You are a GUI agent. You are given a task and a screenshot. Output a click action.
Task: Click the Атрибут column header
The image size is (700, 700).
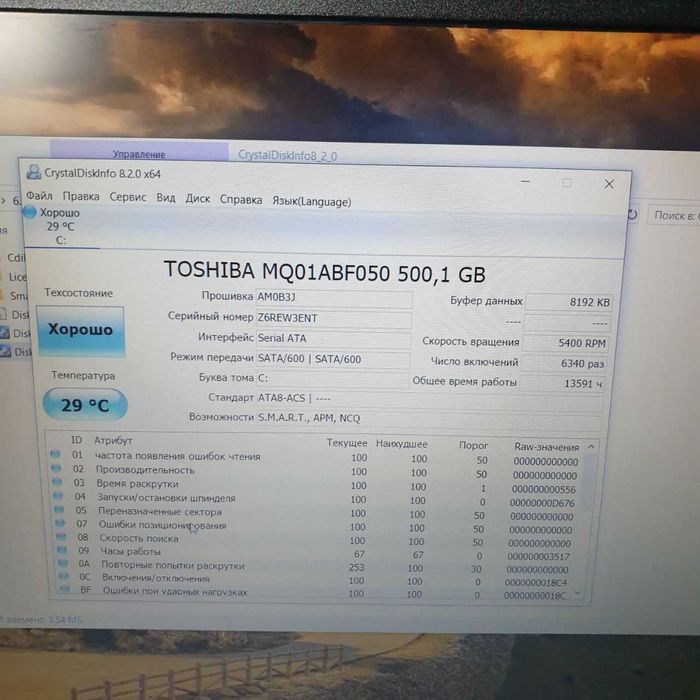point(113,441)
